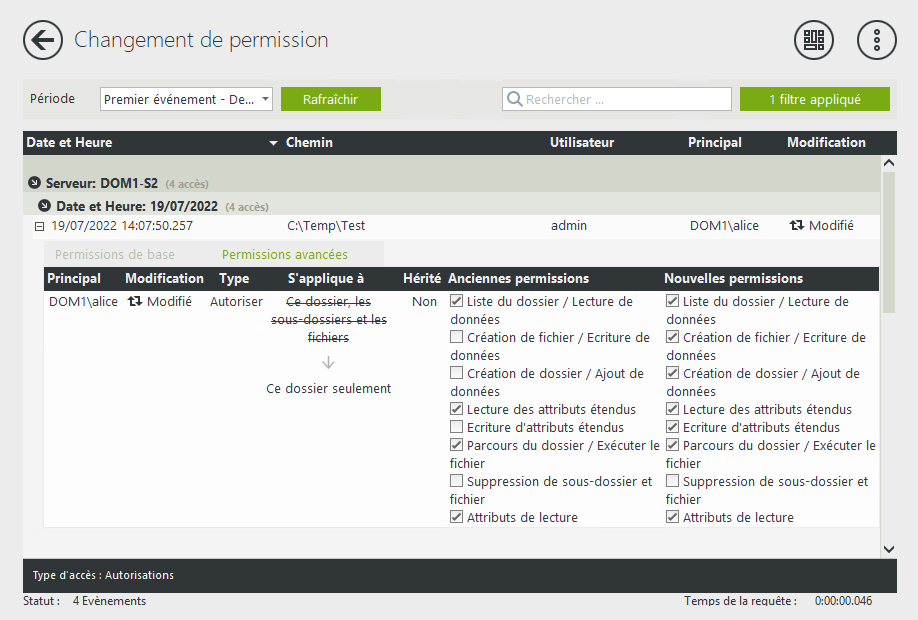
Task: Open the grid layout icon at top right
Action: point(814,40)
